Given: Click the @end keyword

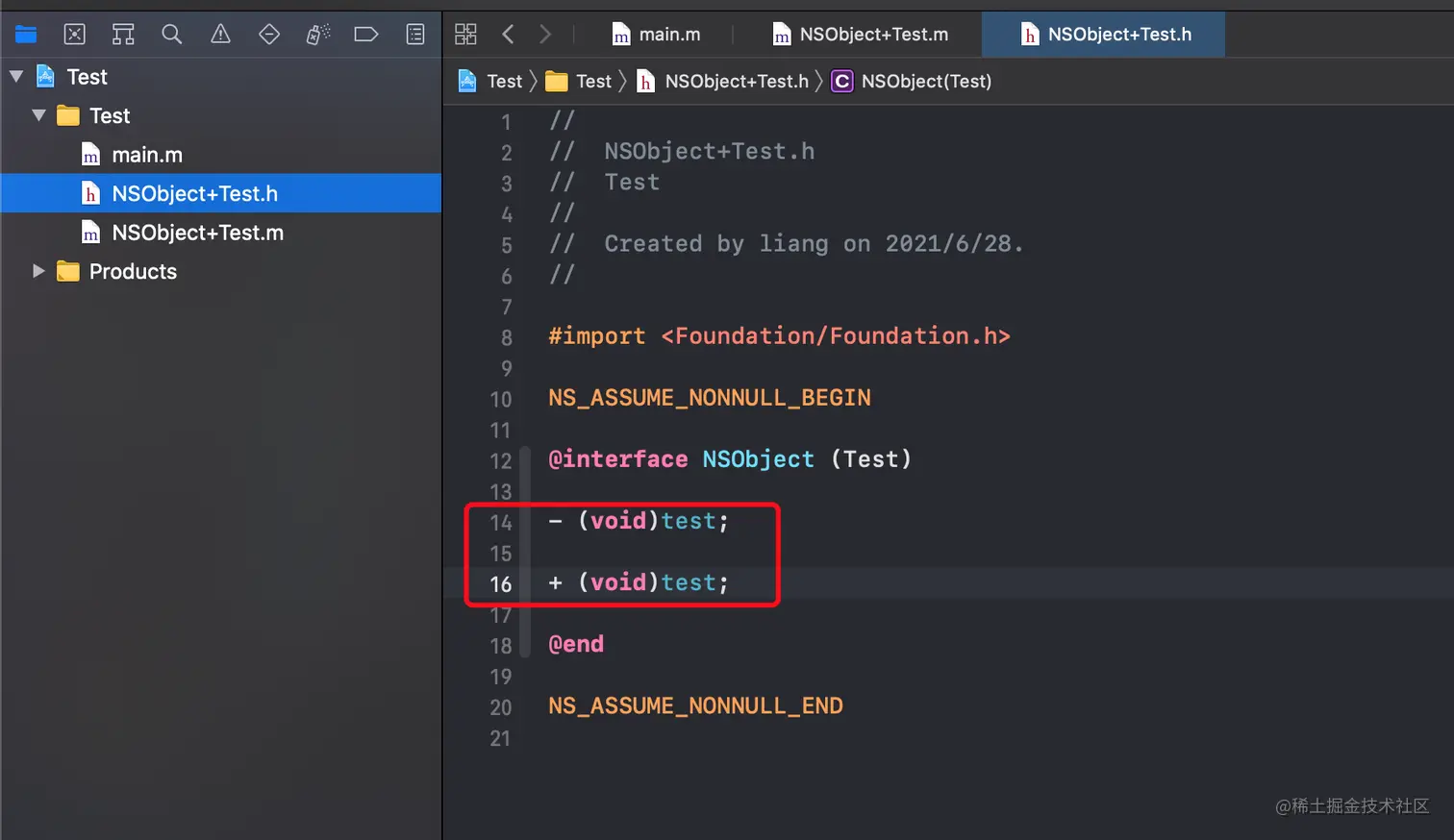Looking at the screenshot, I should (x=576, y=644).
